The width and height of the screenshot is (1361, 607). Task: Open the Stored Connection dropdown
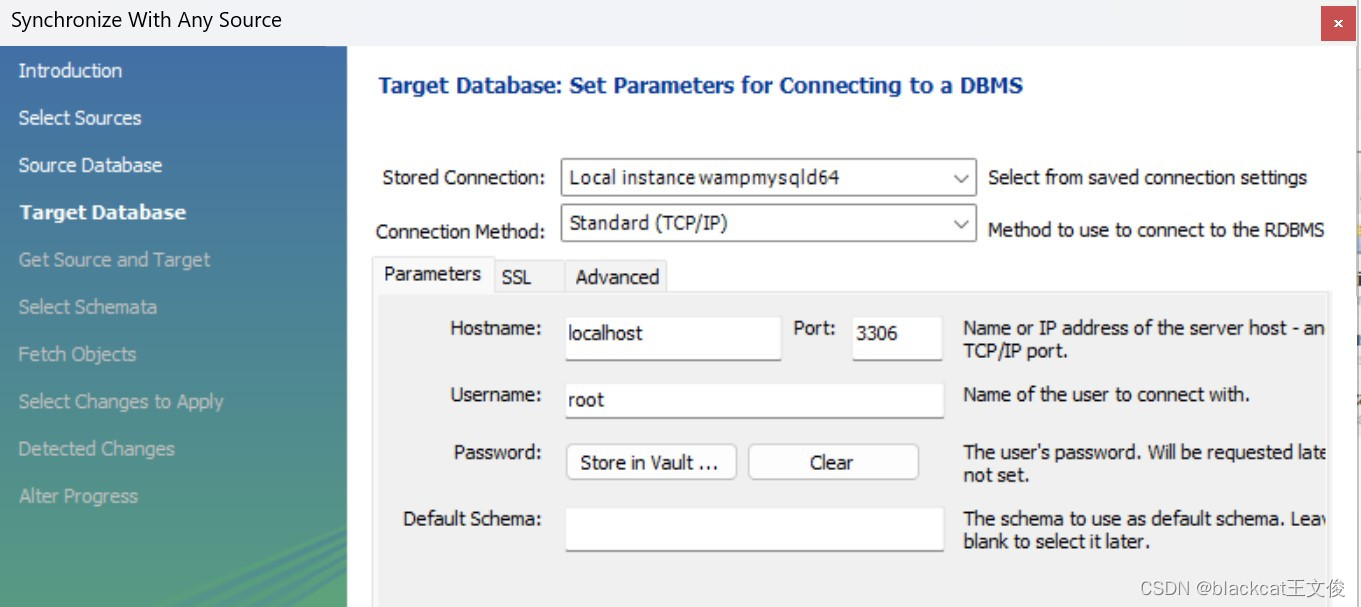768,179
